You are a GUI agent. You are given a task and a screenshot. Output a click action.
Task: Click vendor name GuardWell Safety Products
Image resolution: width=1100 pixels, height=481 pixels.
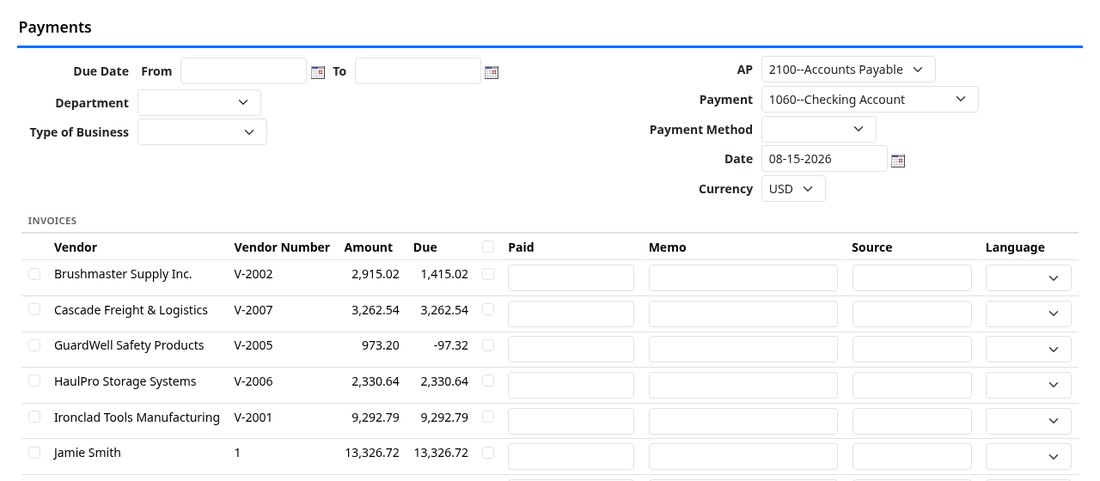pos(129,345)
